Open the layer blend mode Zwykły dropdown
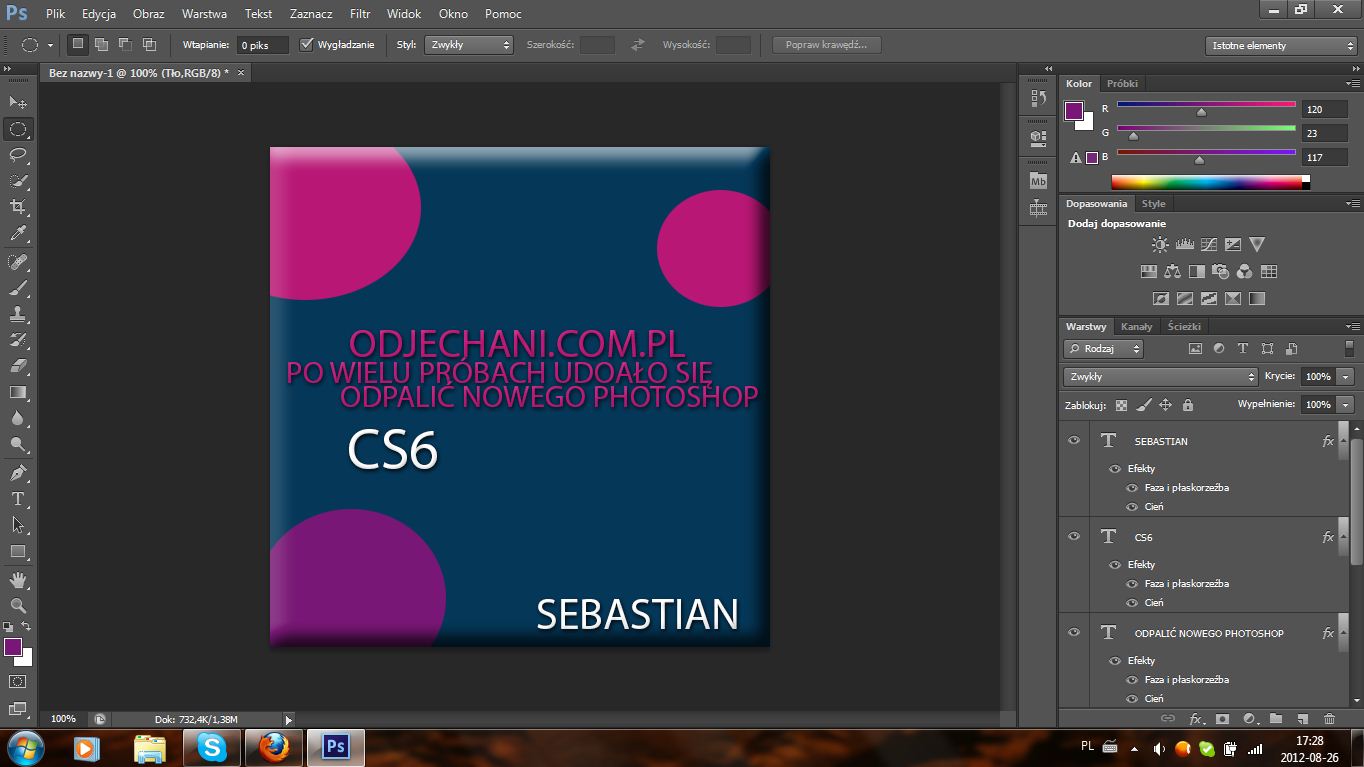This screenshot has width=1364, height=767. [x=1160, y=376]
